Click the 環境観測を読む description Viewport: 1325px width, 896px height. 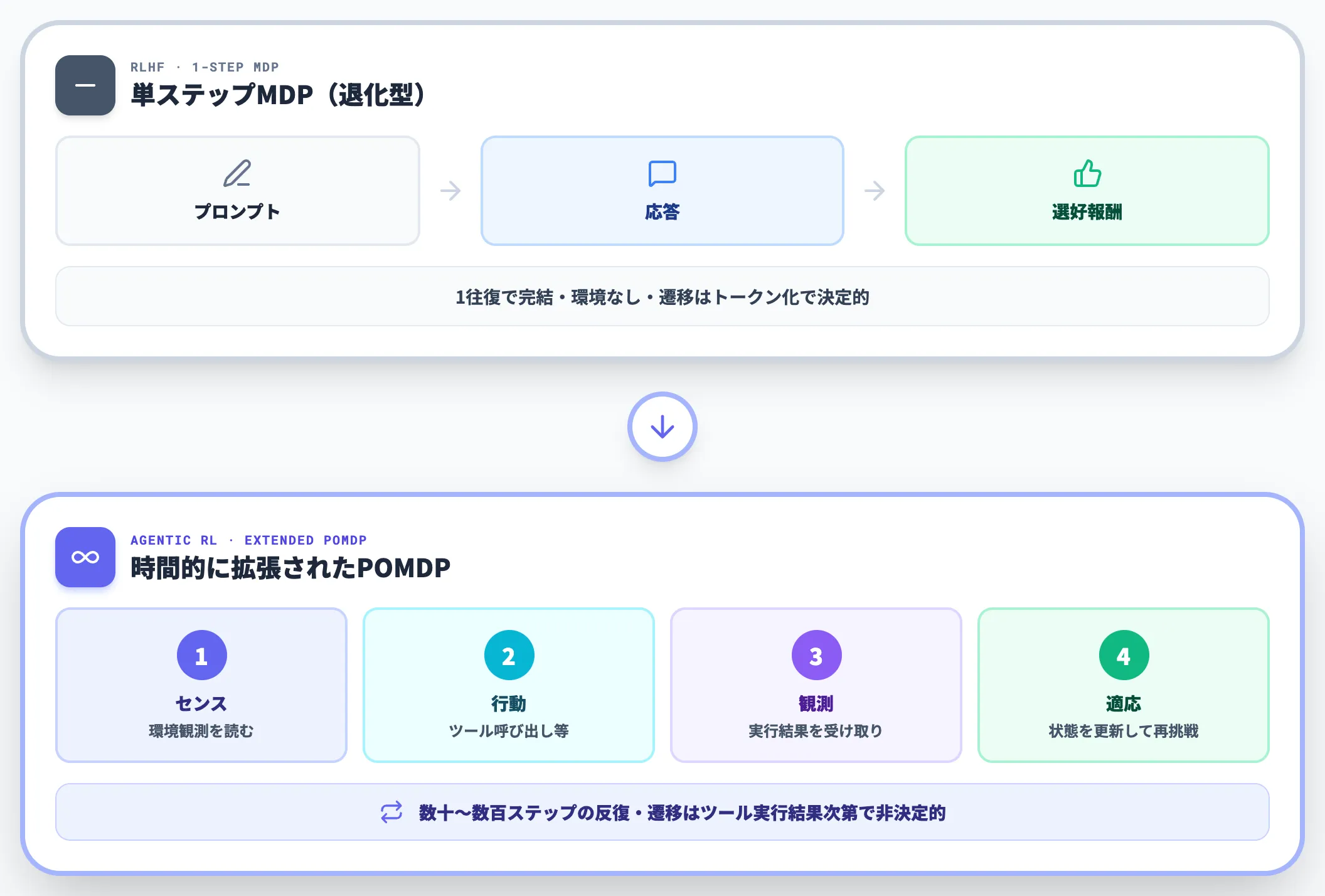pyautogui.click(x=201, y=731)
